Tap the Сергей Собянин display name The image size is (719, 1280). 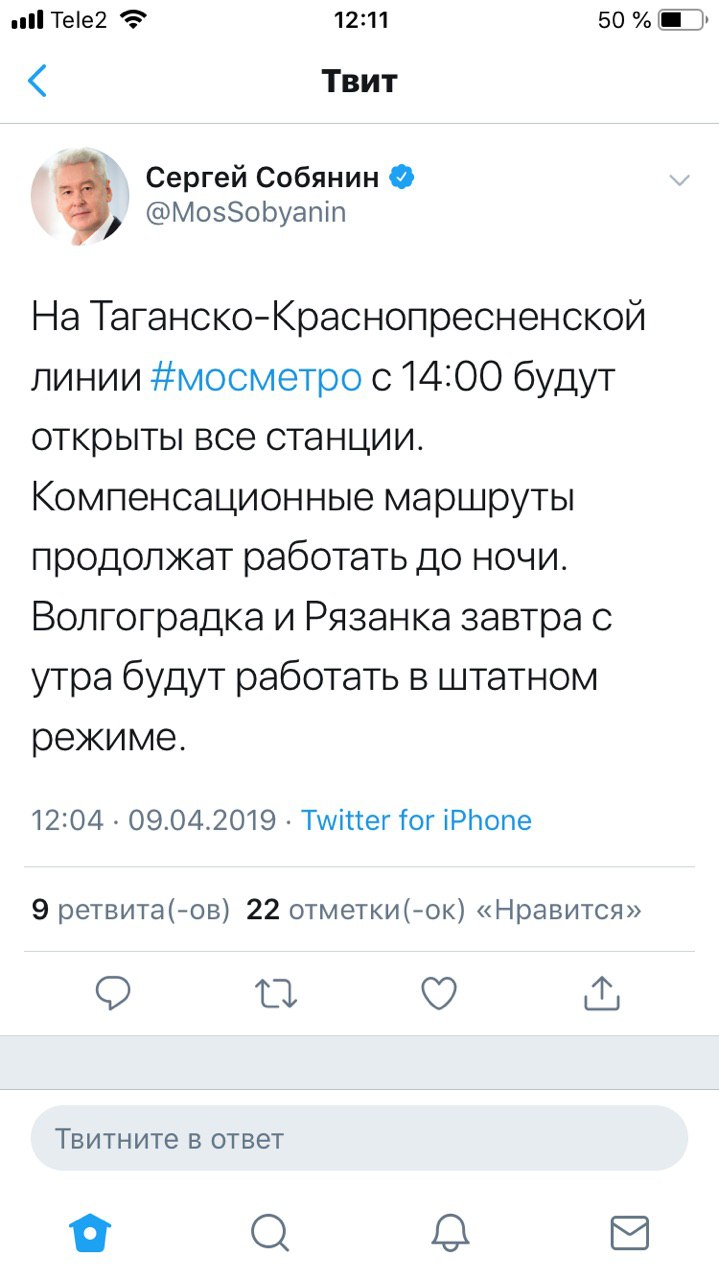coord(263,178)
